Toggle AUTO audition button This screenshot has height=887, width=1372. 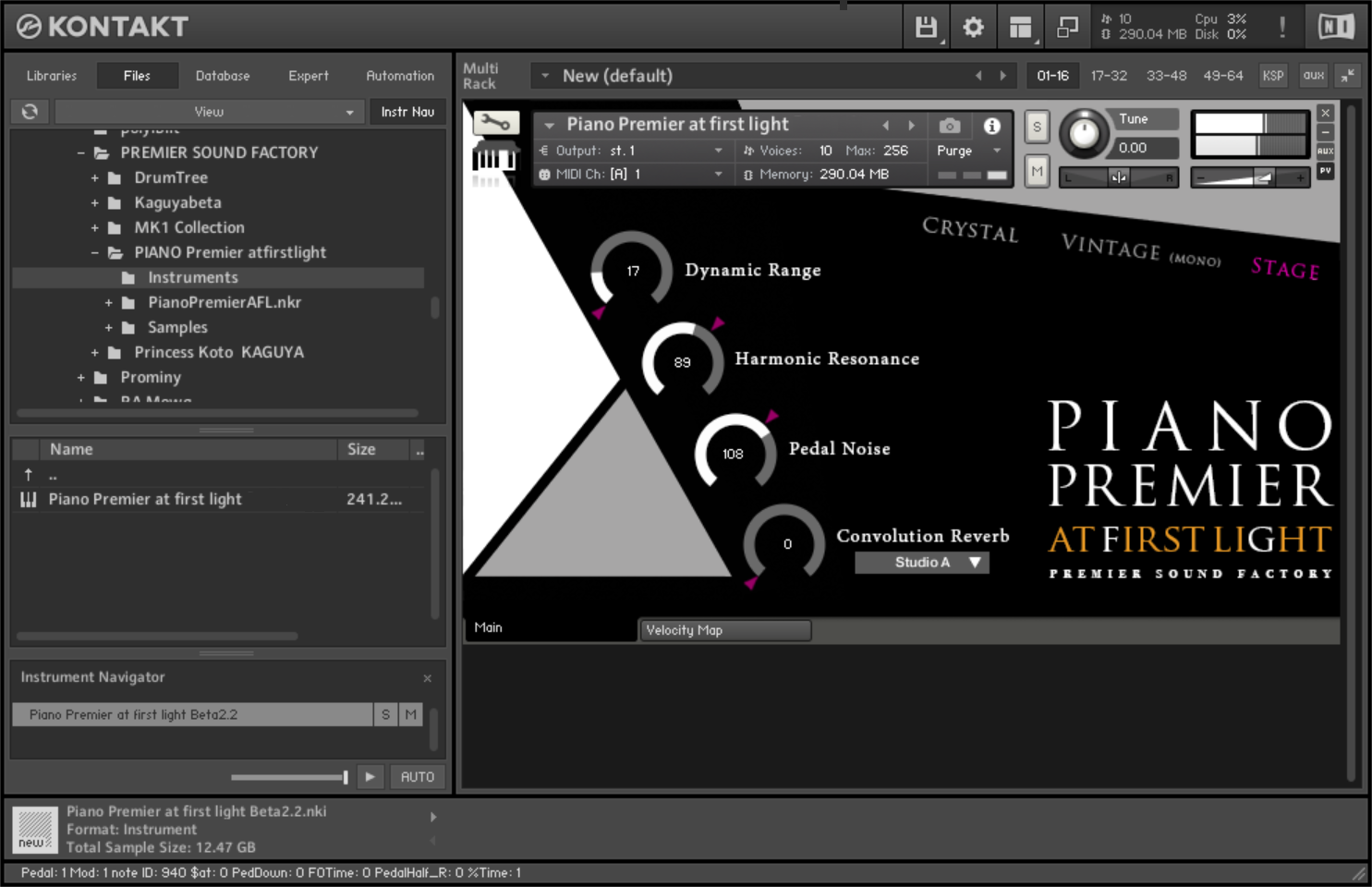pyautogui.click(x=418, y=777)
